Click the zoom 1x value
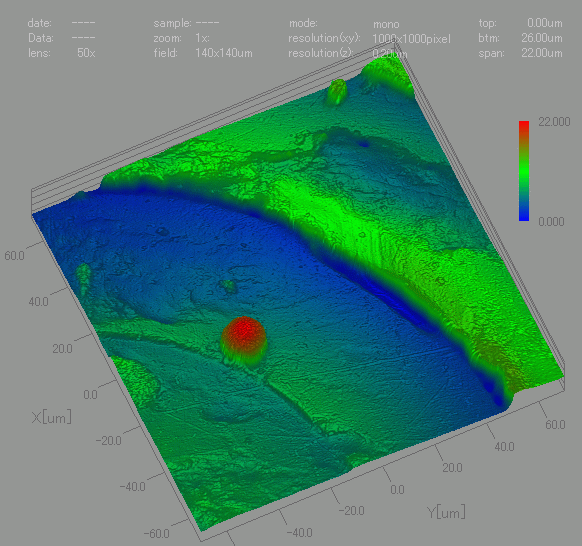Screen dimensions: 582x546 click(x=202, y=38)
